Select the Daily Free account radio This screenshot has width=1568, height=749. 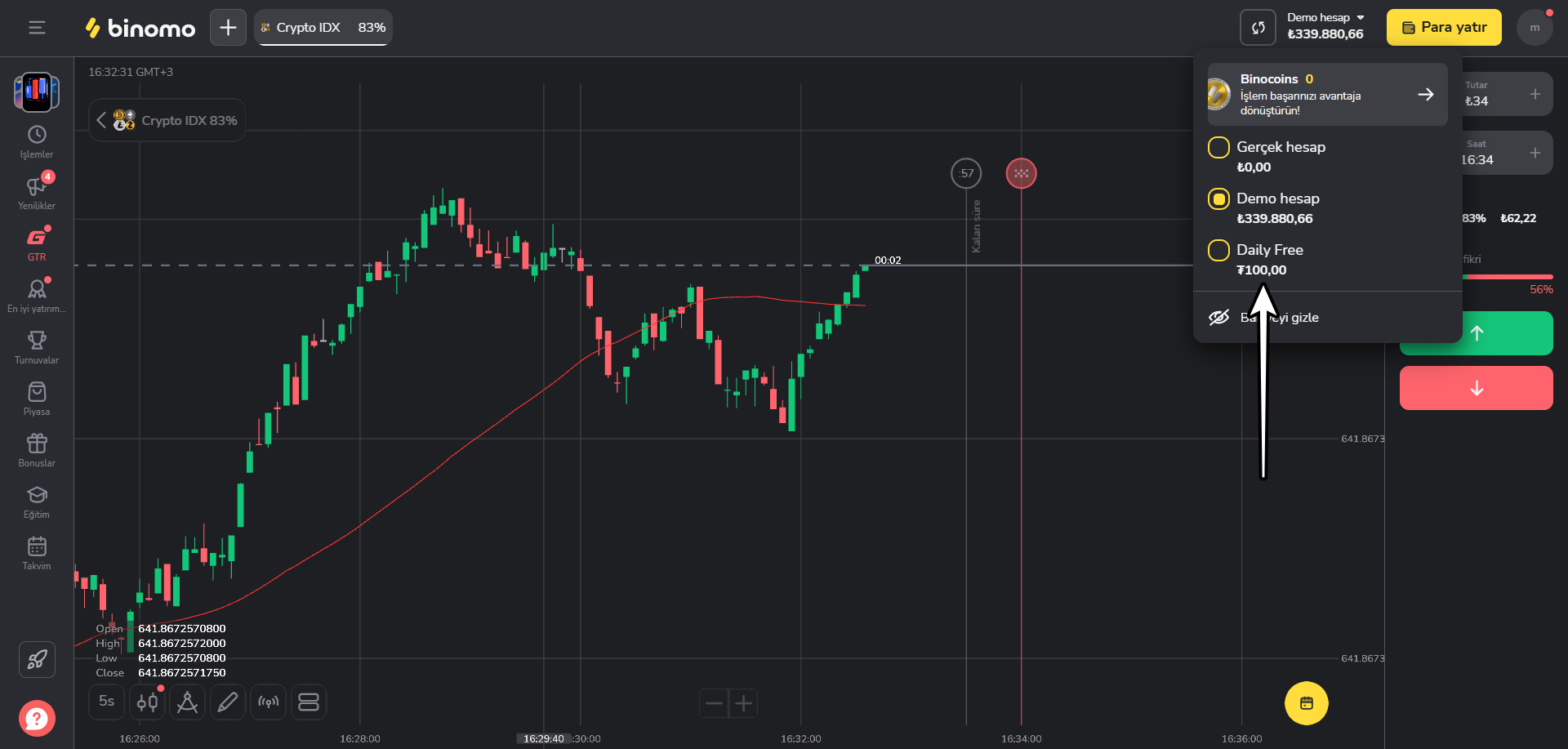click(x=1218, y=250)
